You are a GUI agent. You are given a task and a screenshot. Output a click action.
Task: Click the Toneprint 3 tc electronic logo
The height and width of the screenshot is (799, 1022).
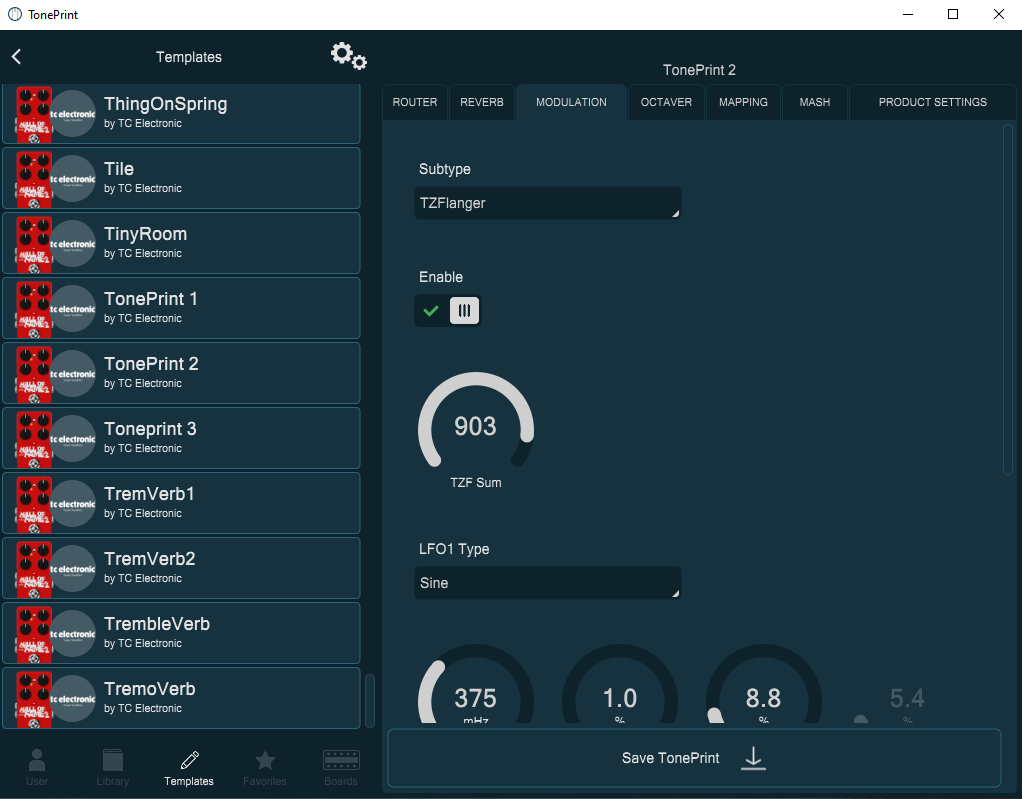click(x=73, y=439)
